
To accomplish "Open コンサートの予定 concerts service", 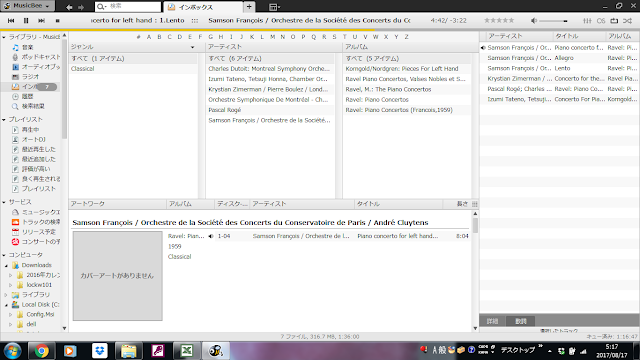I will [36, 241].
